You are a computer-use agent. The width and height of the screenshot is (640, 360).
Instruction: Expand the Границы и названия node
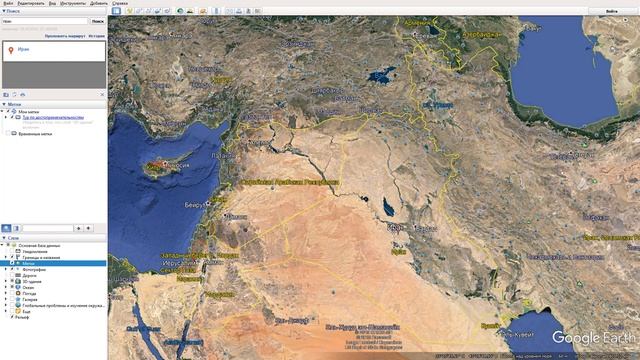coord(6,258)
